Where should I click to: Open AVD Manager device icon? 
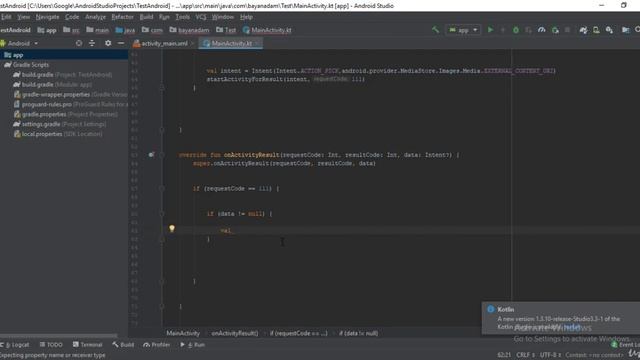596,30
